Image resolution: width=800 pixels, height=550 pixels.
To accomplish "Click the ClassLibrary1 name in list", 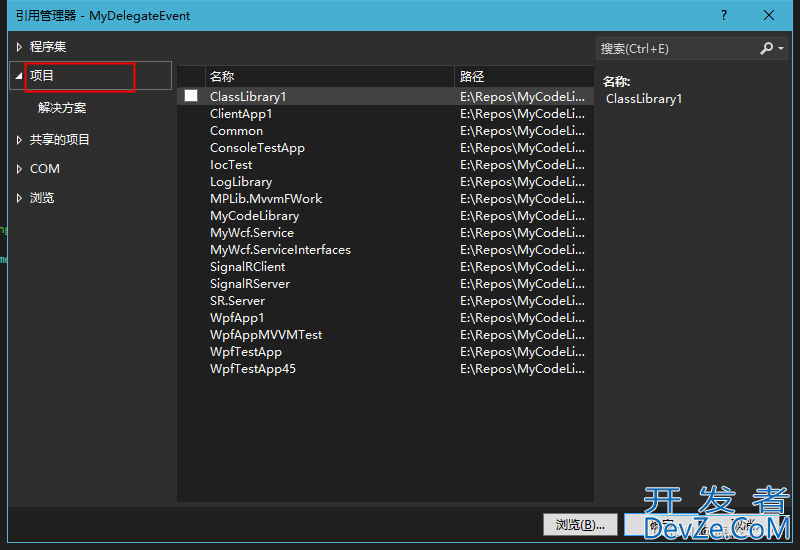I will pyautogui.click(x=248, y=96).
